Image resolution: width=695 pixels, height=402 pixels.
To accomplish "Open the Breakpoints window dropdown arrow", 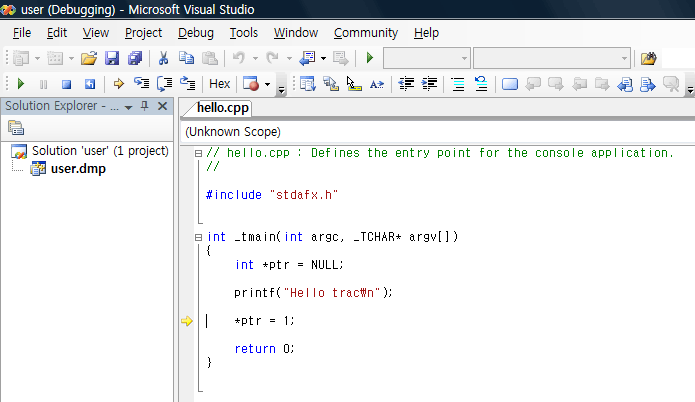I will point(267,84).
